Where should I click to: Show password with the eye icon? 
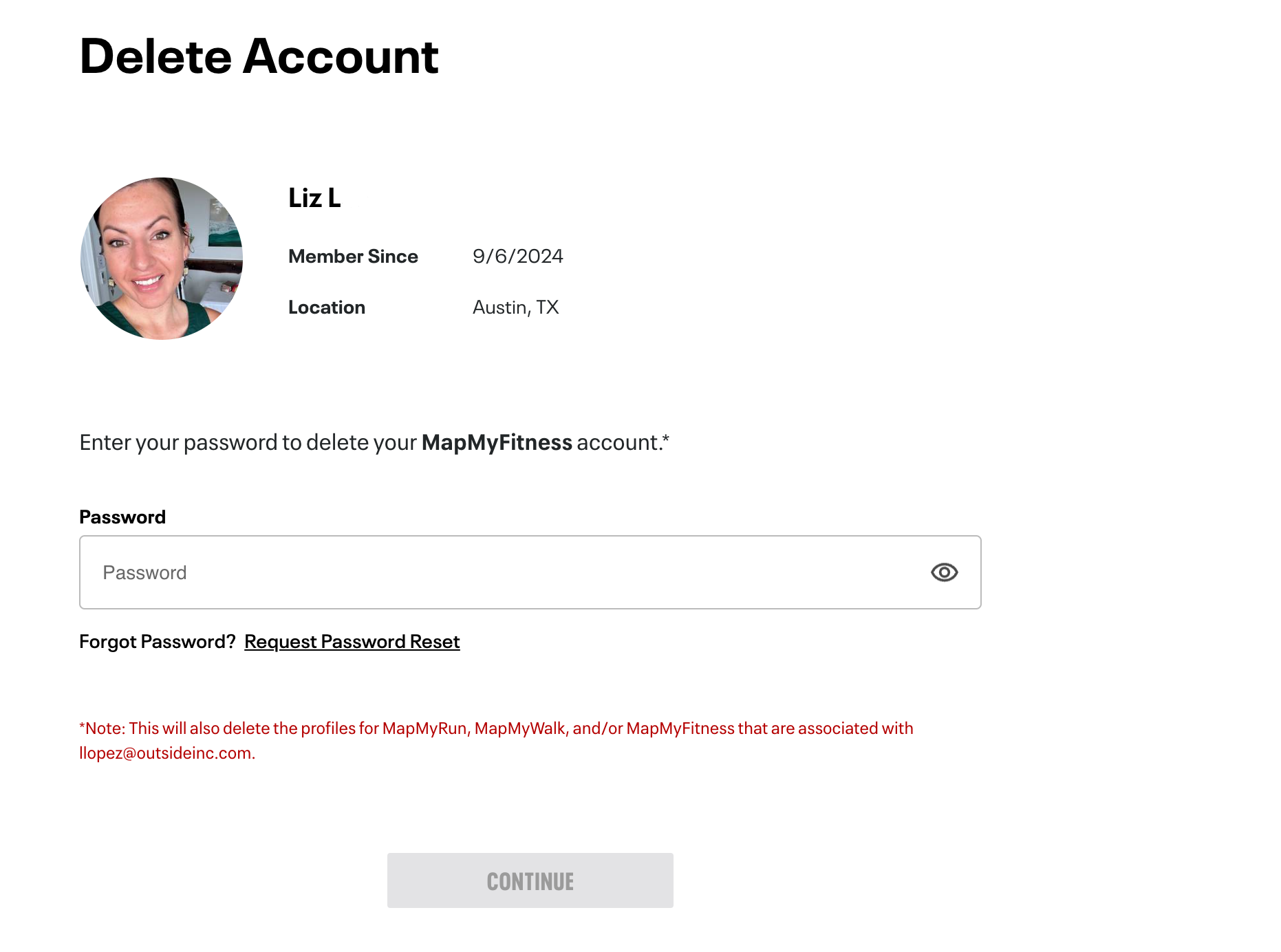(944, 572)
